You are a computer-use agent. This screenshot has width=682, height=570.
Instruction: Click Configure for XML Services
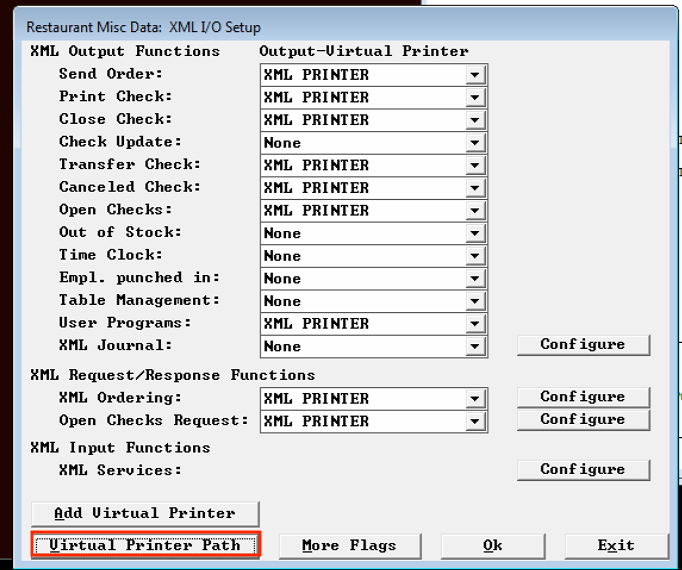coord(583,470)
